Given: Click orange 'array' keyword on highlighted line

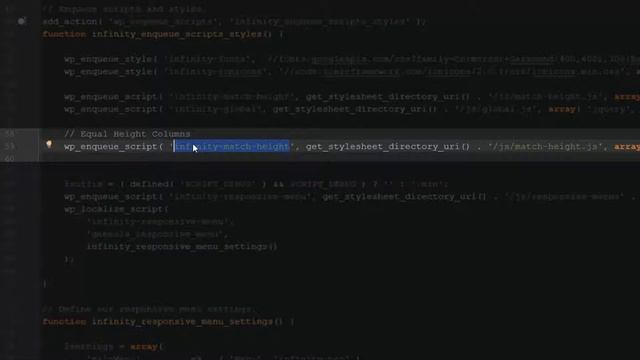Looking at the screenshot, I should click(627, 147).
